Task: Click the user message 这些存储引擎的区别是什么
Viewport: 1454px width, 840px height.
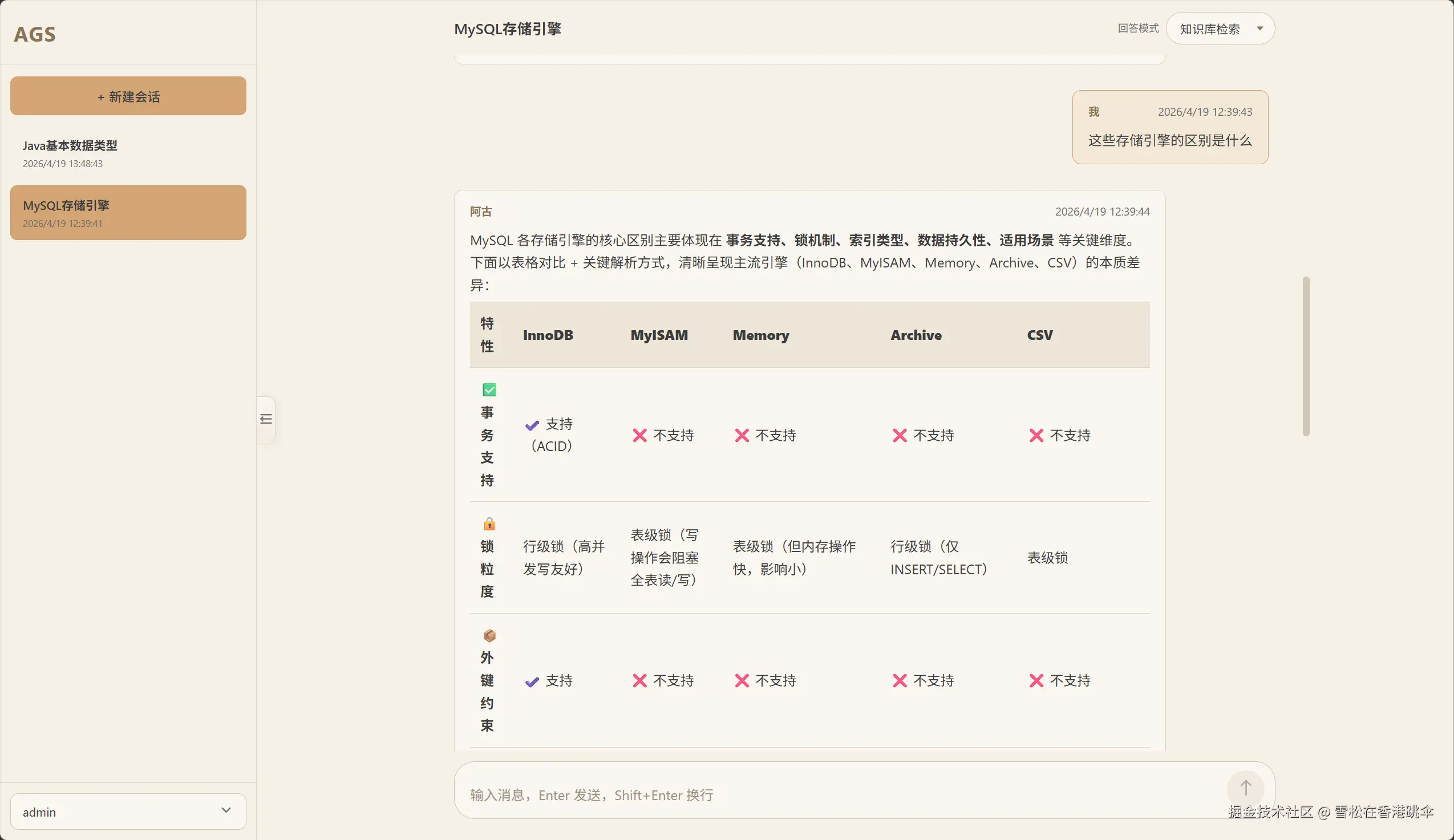Action: [1169, 140]
